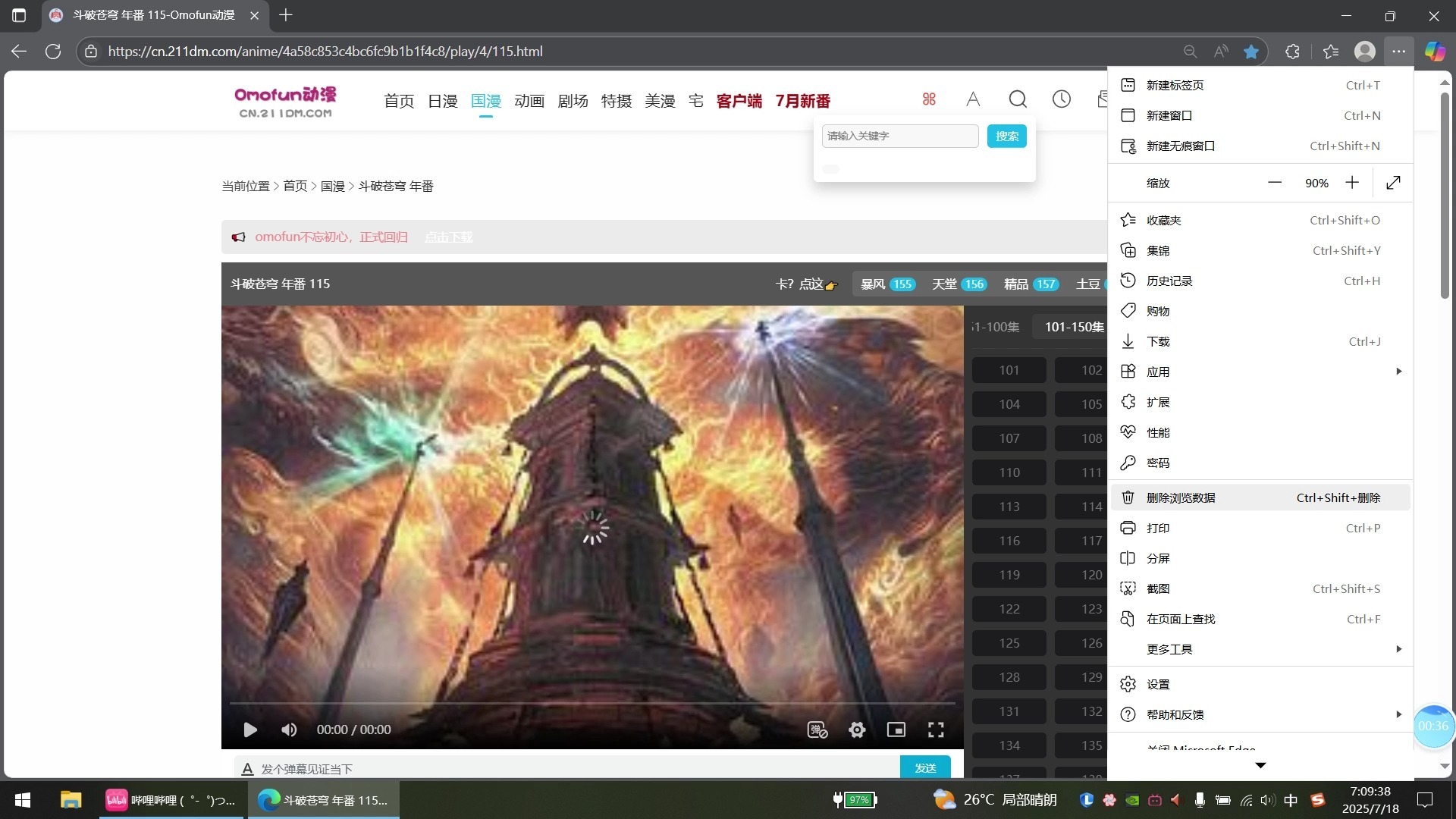
Task: Open 收藏夹 from the Edge menu
Action: coord(1260,220)
